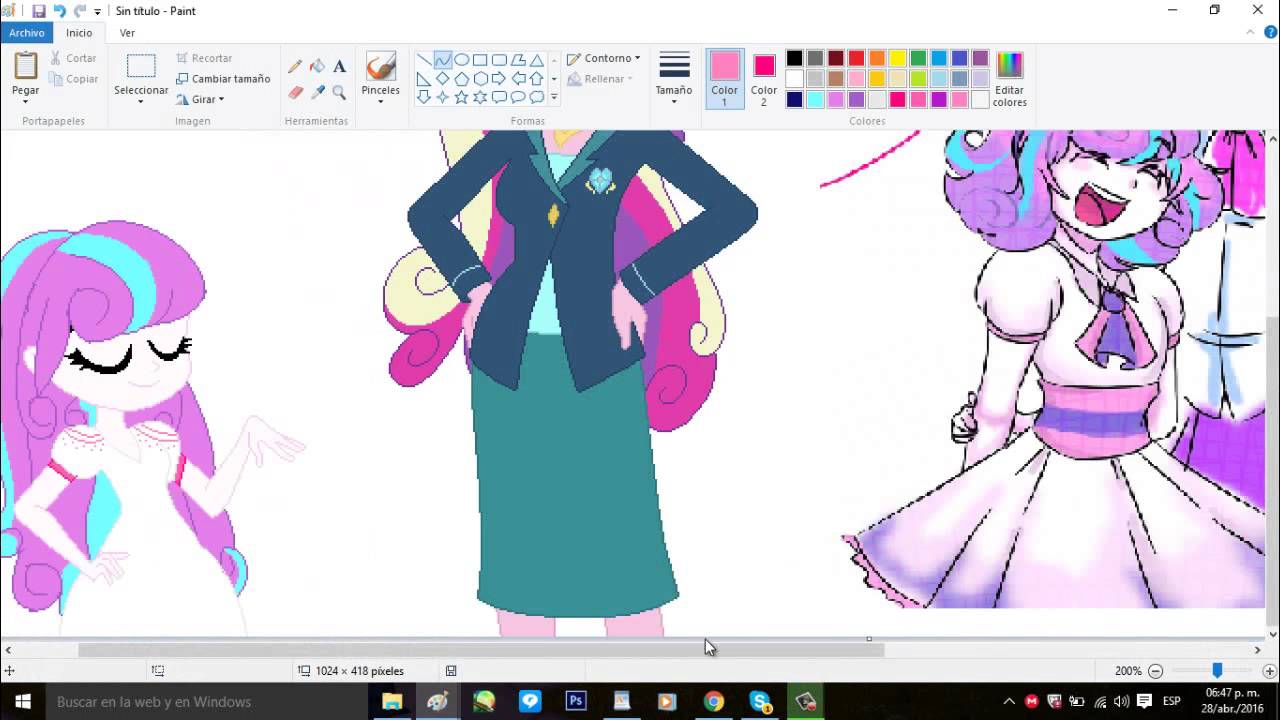The height and width of the screenshot is (720, 1280).
Task: Pick the cyan custom color swatch
Action: click(815, 99)
